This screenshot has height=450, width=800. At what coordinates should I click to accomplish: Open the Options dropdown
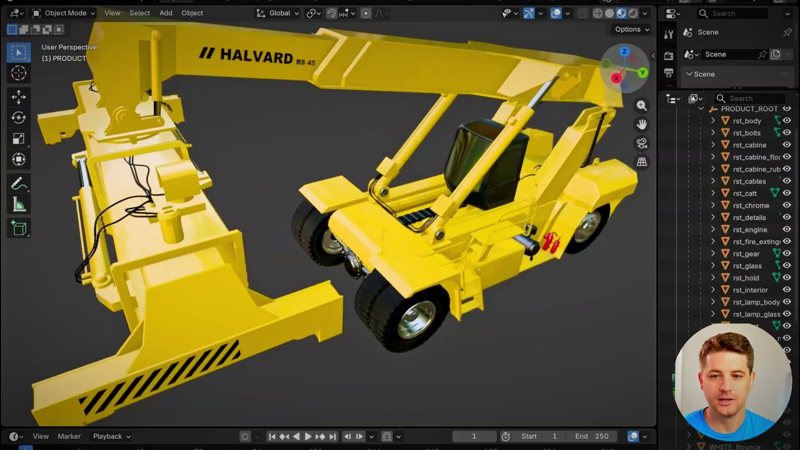point(632,30)
